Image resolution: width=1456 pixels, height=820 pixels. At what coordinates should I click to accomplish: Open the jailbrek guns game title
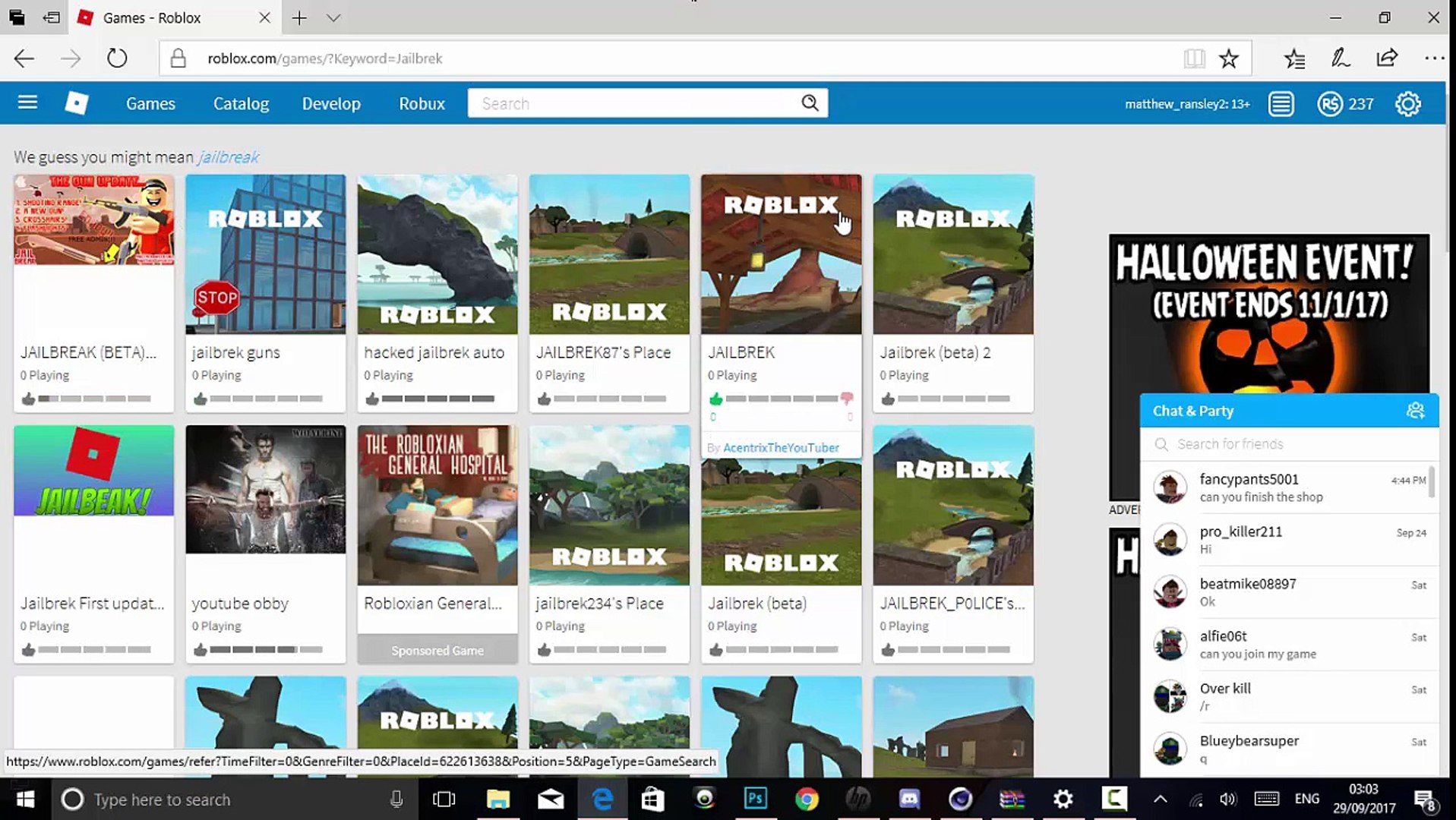235,352
